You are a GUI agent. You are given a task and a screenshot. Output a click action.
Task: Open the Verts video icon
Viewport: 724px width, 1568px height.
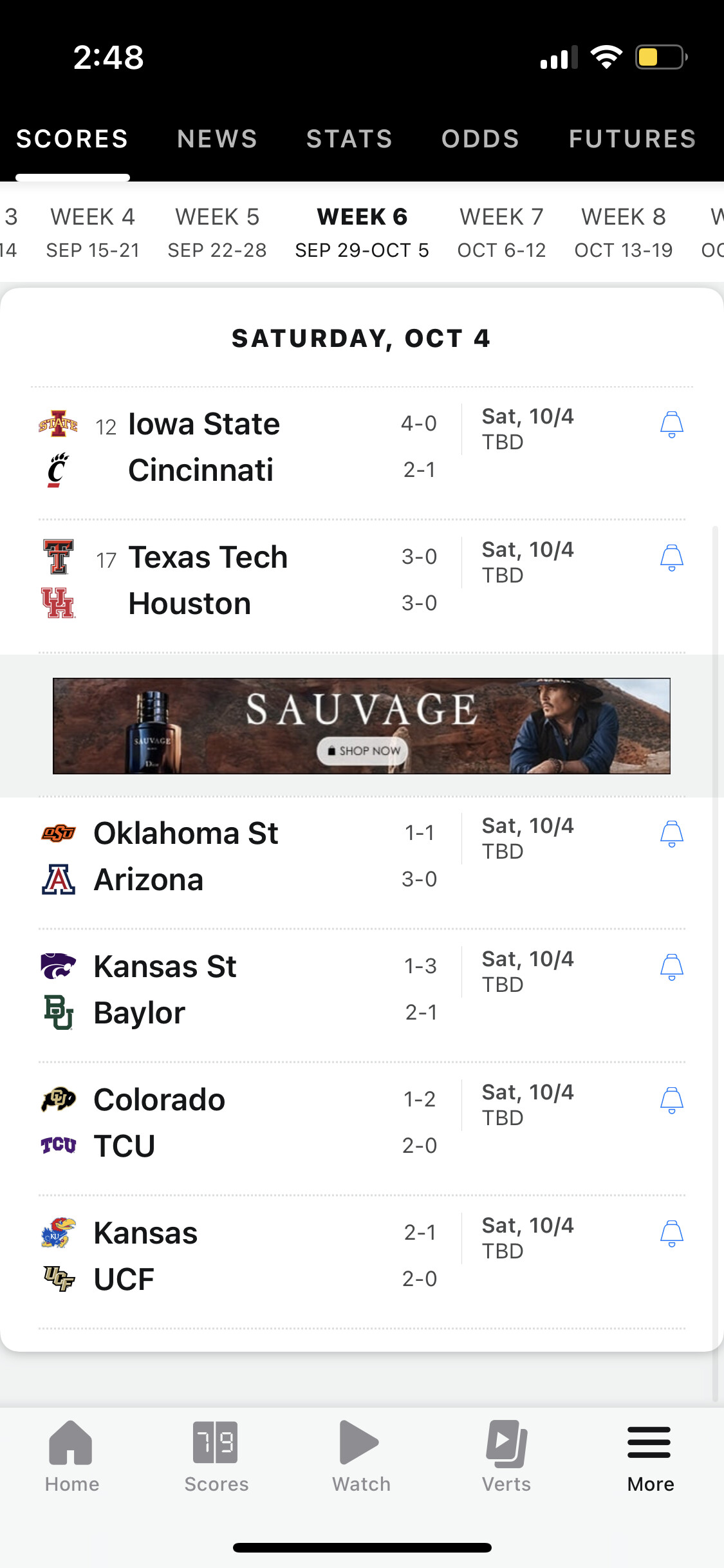pyautogui.click(x=506, y=1442)
